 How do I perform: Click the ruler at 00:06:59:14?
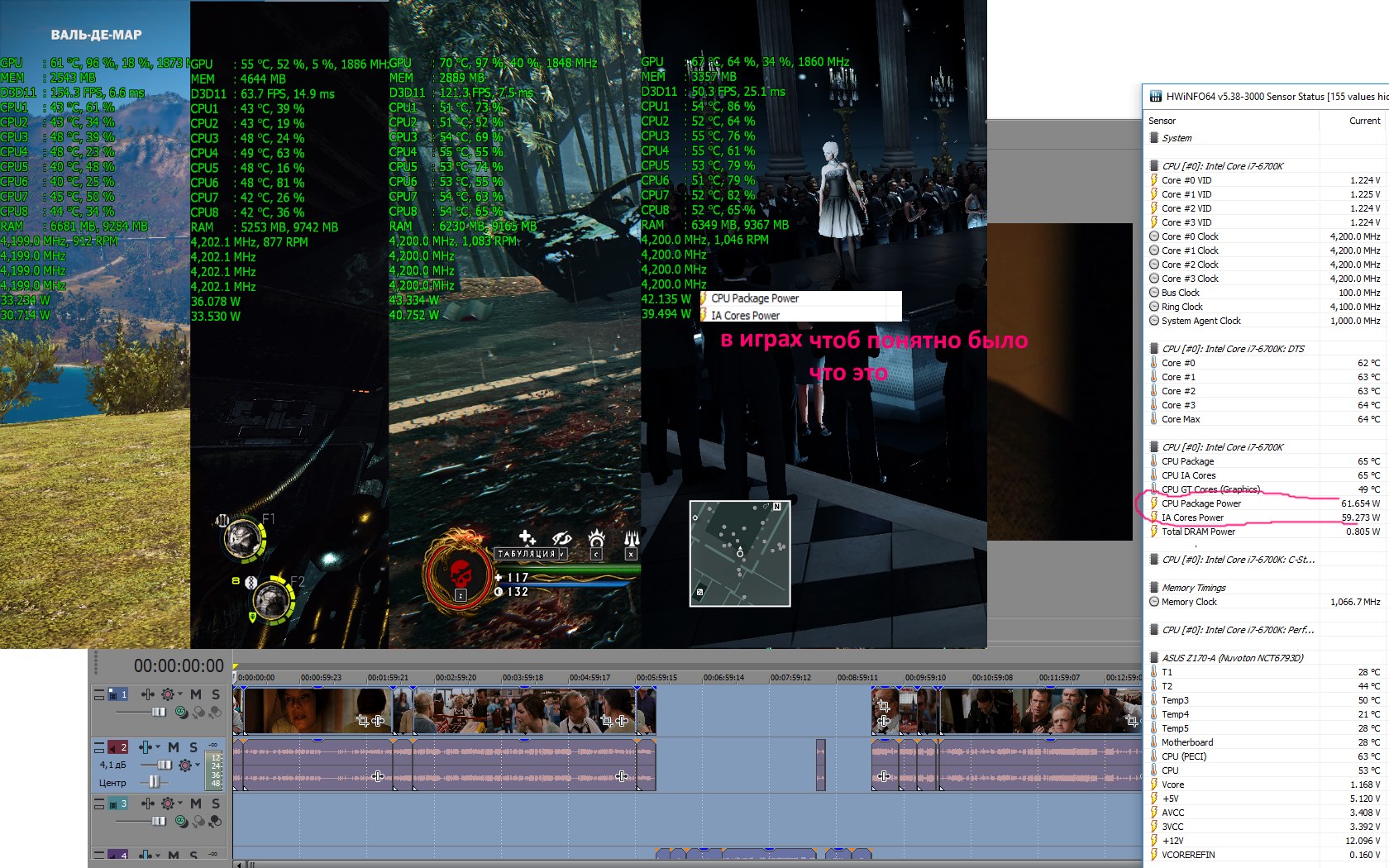(723, 678)
